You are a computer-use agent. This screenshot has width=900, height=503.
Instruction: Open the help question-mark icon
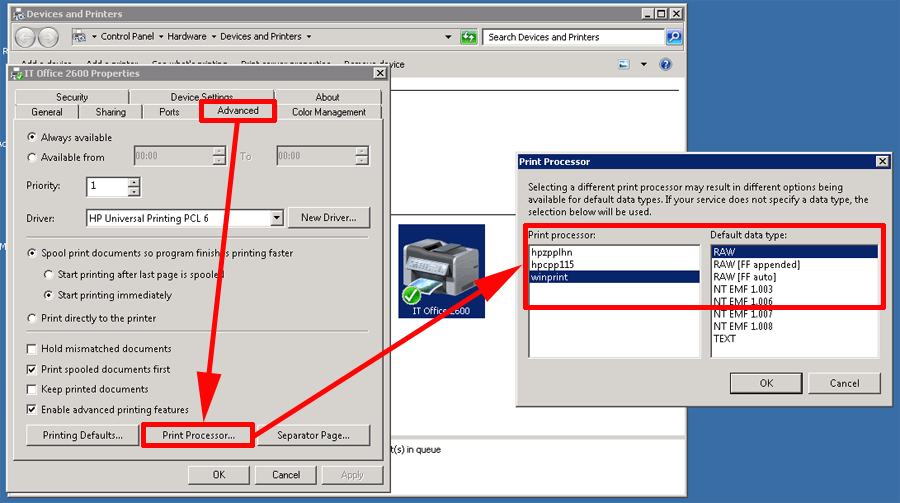tap(665, 64)
